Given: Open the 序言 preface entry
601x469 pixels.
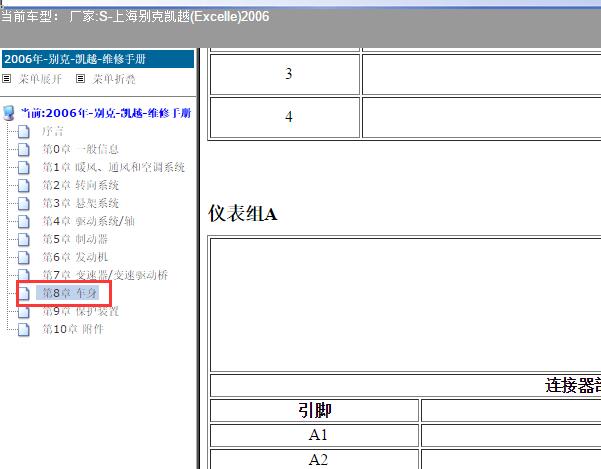Looking at the screenshot, I should (53, 131).
